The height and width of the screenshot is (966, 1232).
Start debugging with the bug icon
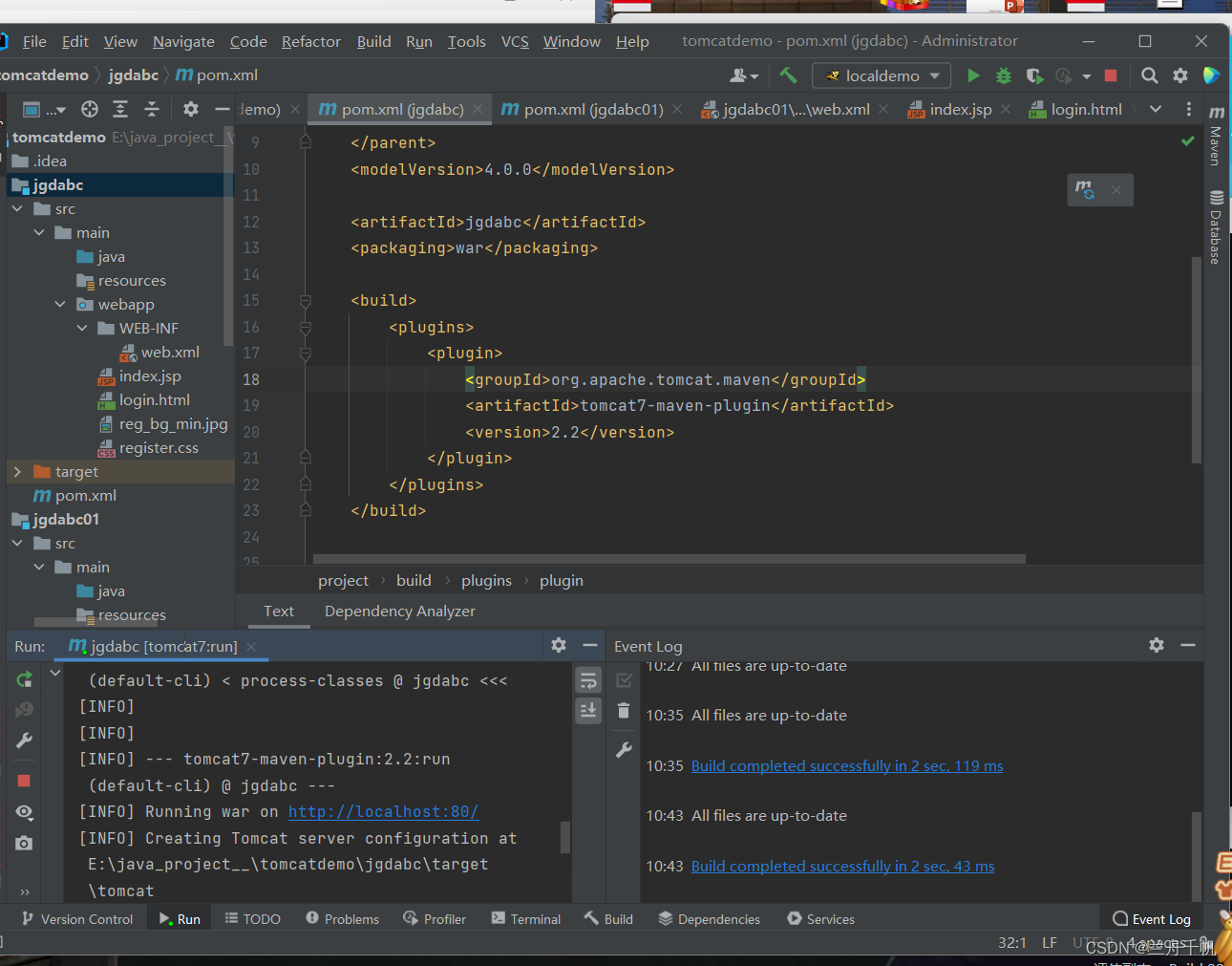(x=1004, y=75)
